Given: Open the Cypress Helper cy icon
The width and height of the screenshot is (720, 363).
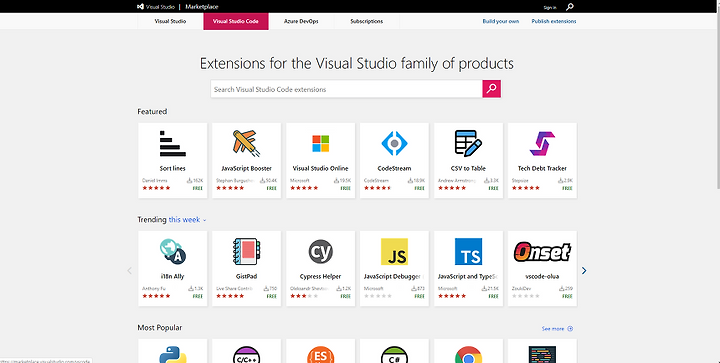Looking at the screenshot, I should (321, 251).
